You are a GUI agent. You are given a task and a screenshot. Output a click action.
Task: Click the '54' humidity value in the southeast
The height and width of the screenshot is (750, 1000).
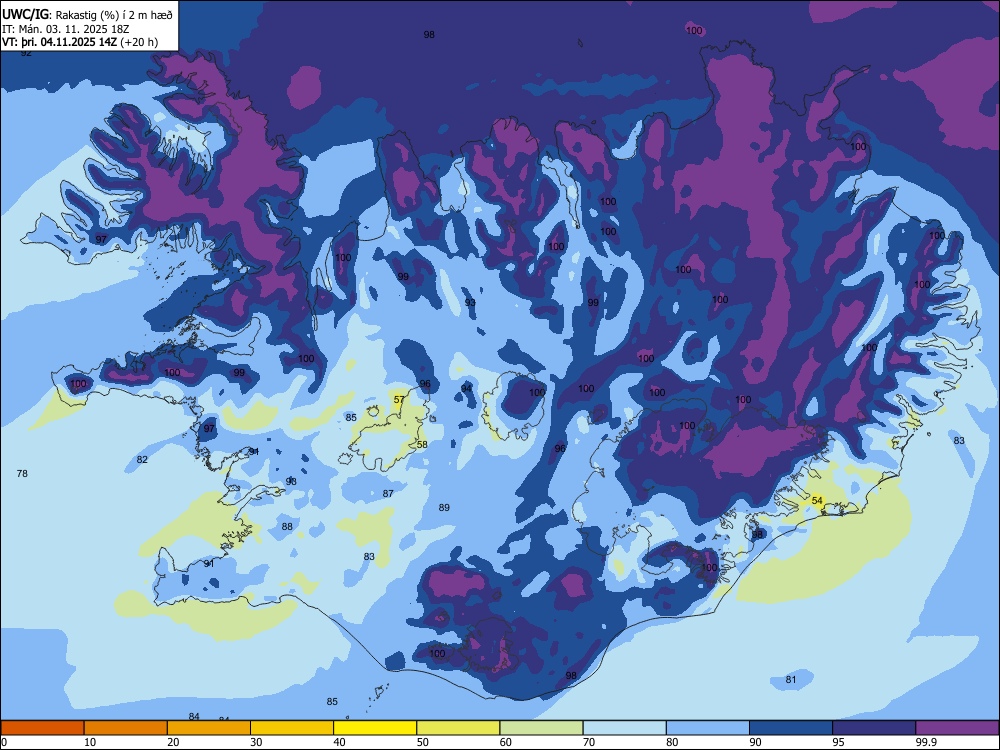(817, 501)
